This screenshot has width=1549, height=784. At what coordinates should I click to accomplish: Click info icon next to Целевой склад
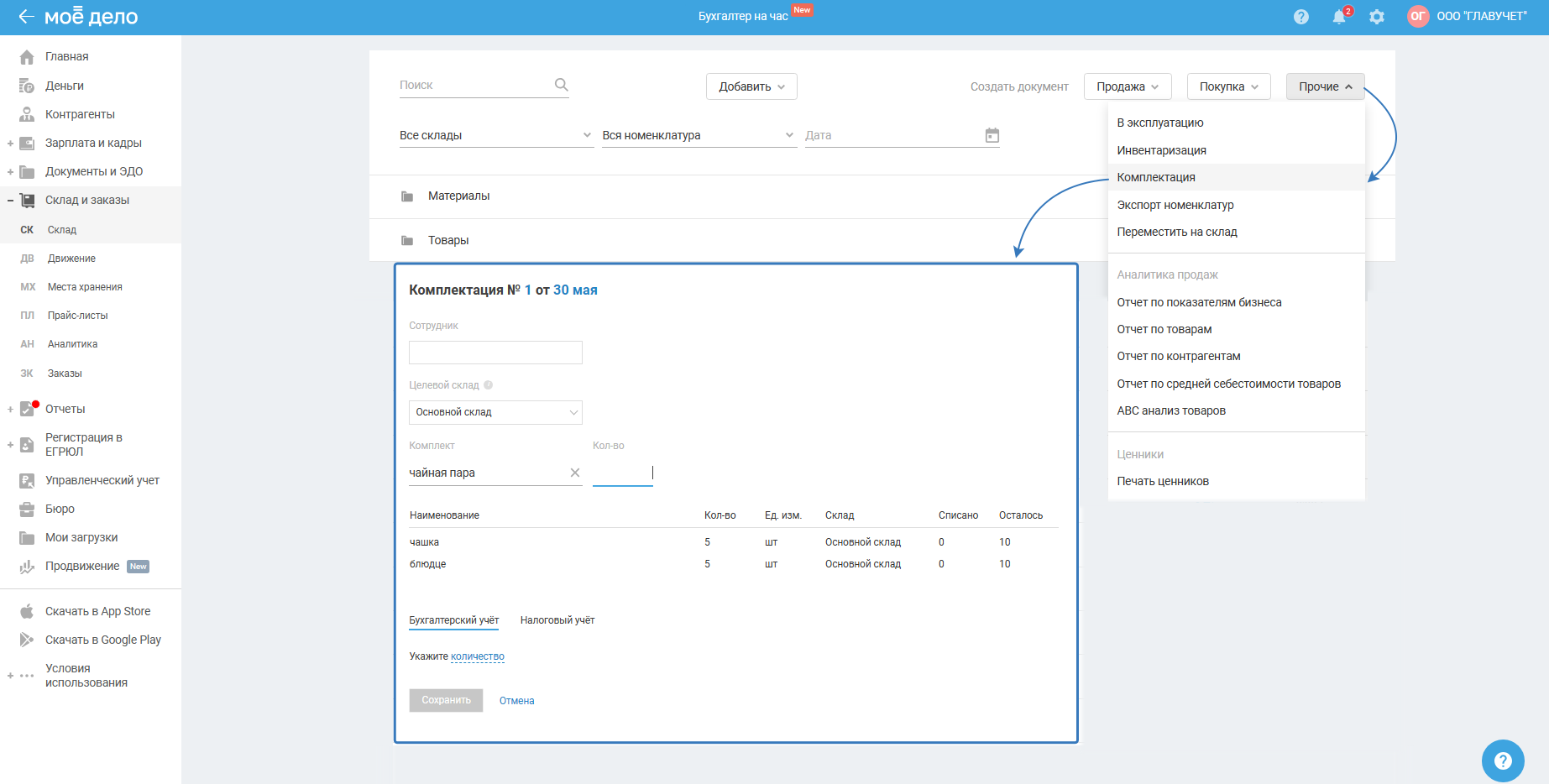point(489,385)
